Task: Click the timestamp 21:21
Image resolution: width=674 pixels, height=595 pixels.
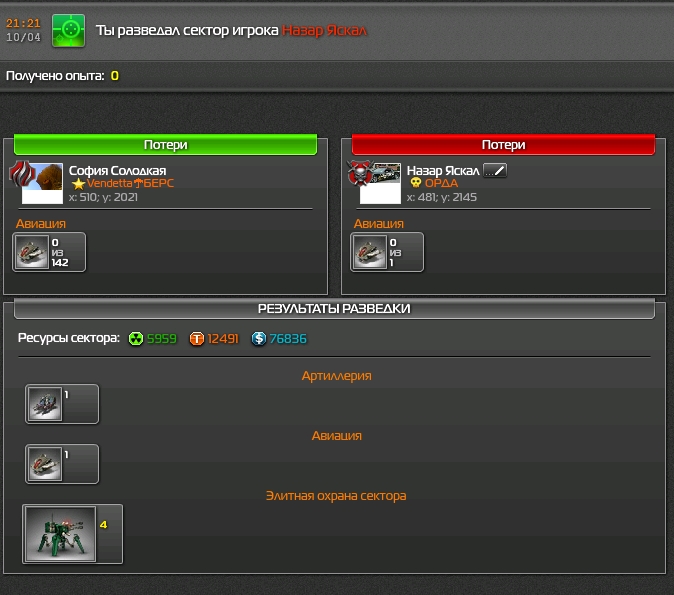Action: (x=23, y=23)
